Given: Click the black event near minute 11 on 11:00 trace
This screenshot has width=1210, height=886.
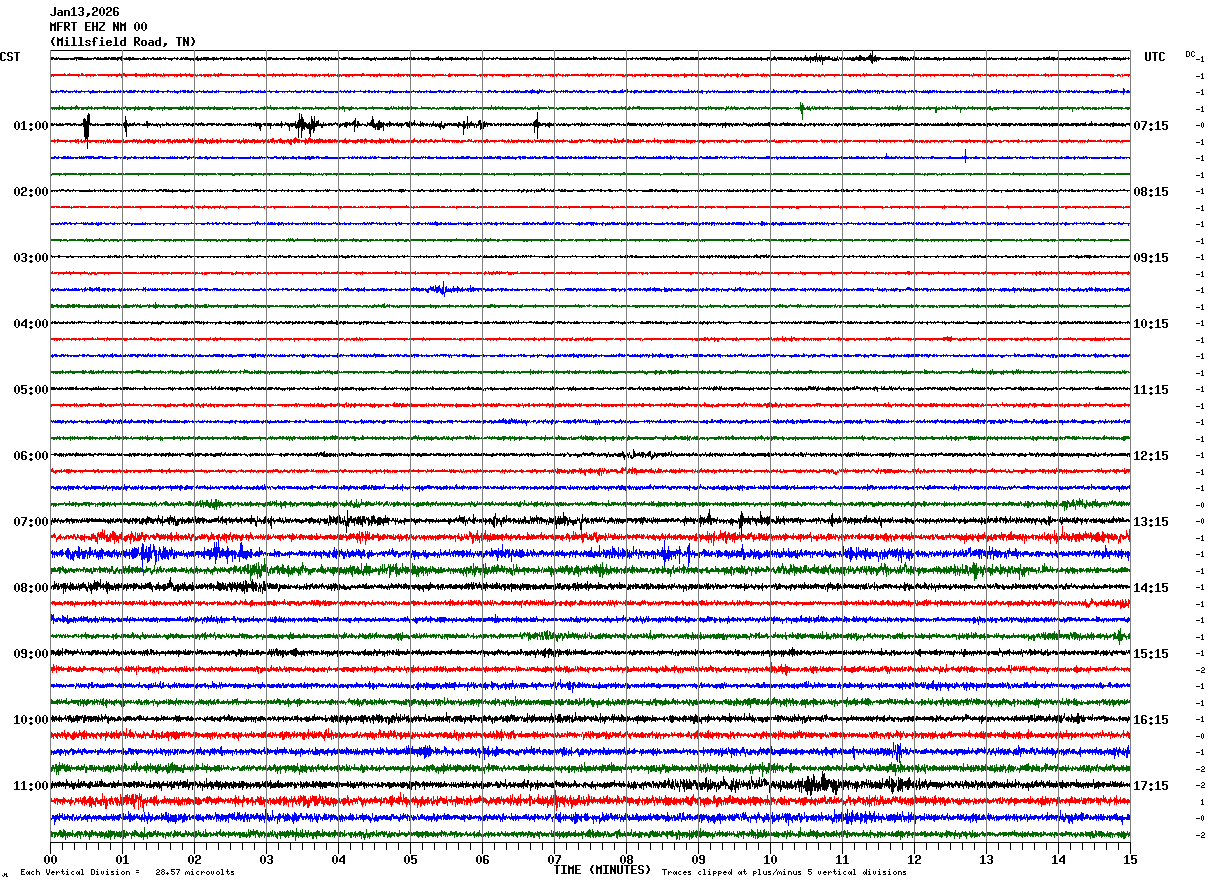Looking at the screenshot, I should click(x=822, y=784).
